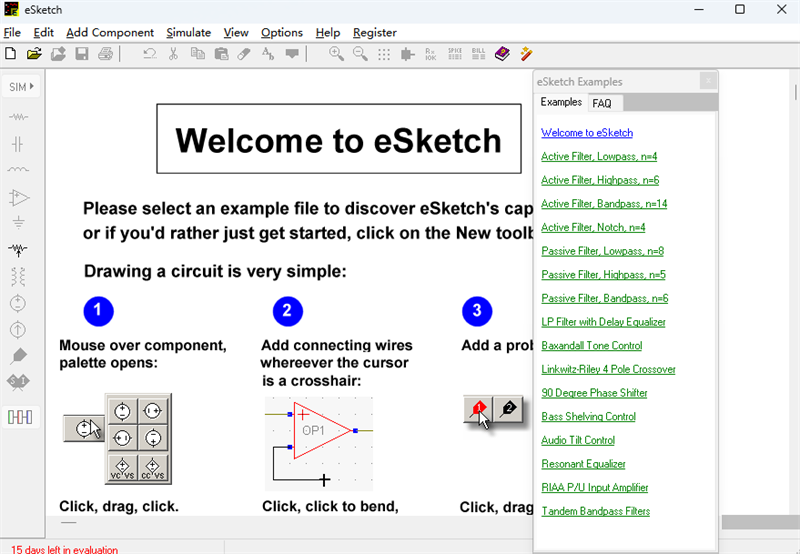The width and height of the screenshot is (800, 554).
Task: Open the Edit menu
Action: click(x=43, y=33)
